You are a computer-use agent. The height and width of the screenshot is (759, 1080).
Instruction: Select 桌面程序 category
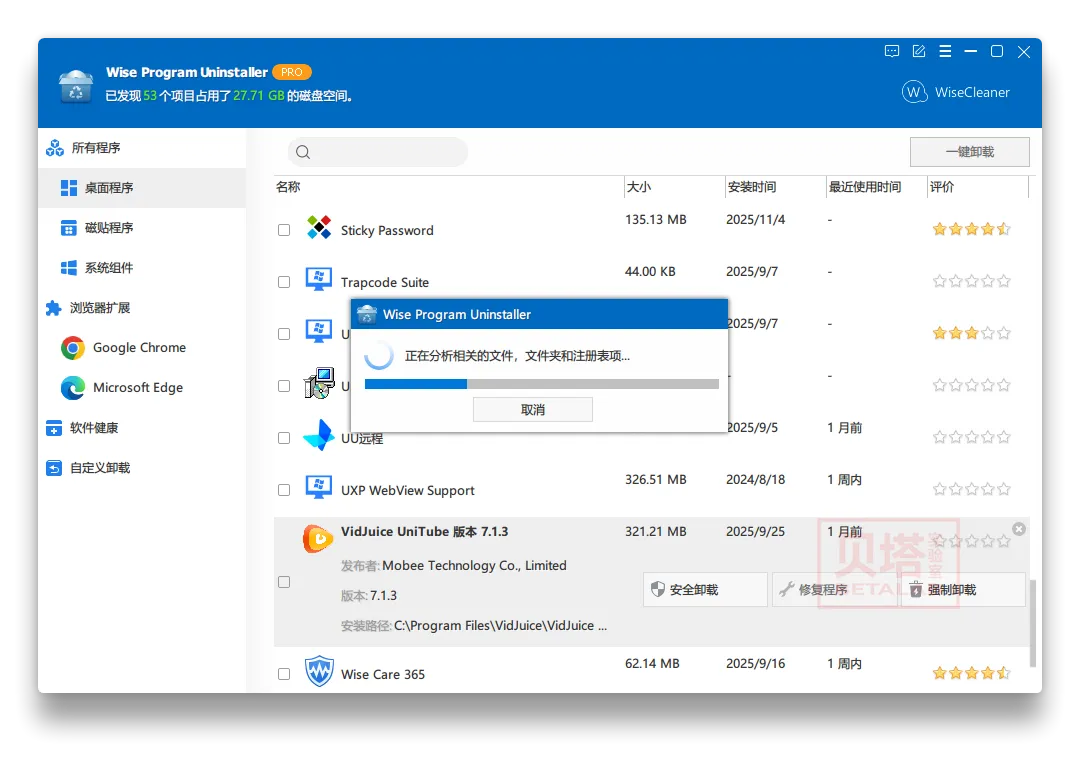[x=142, y=187]
